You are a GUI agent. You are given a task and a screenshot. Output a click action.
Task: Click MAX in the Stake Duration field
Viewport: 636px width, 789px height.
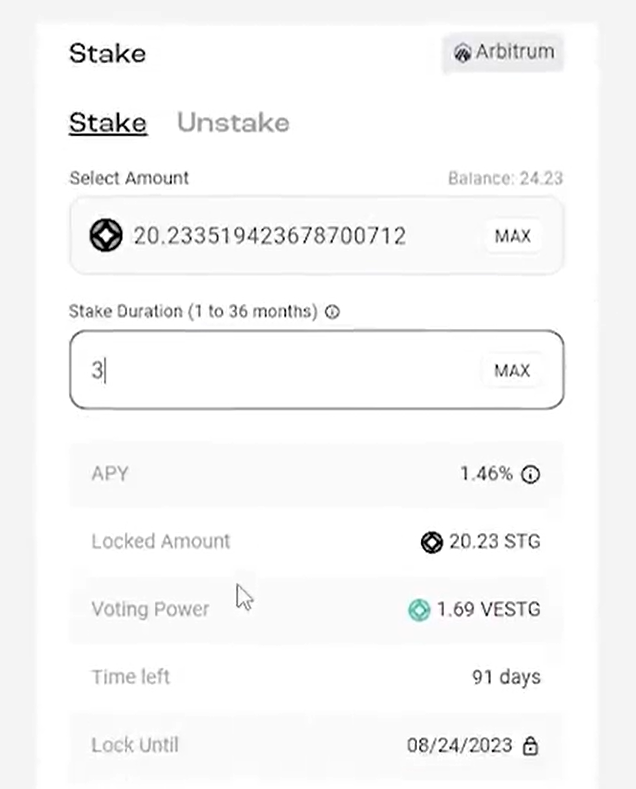(512, 370)
